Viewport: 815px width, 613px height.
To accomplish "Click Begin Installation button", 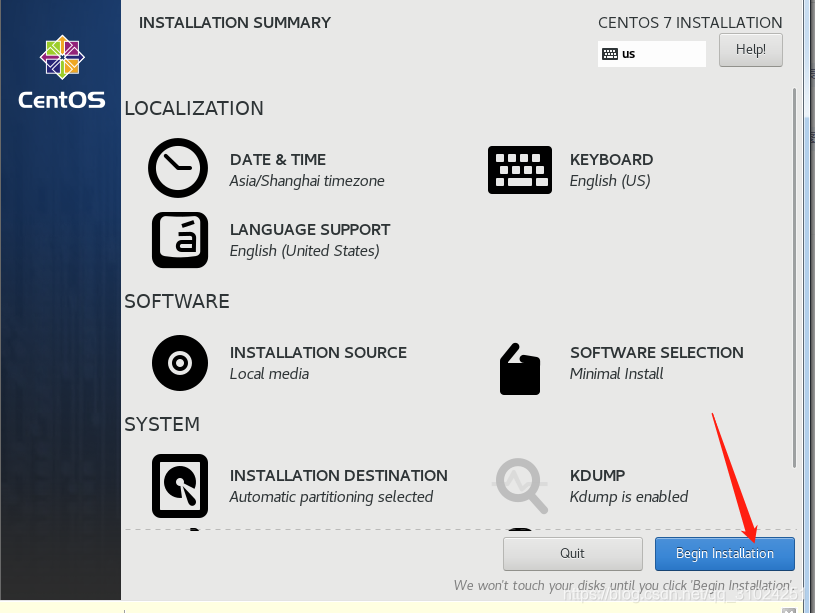I will pyautogui.click(x=725, y=554).
